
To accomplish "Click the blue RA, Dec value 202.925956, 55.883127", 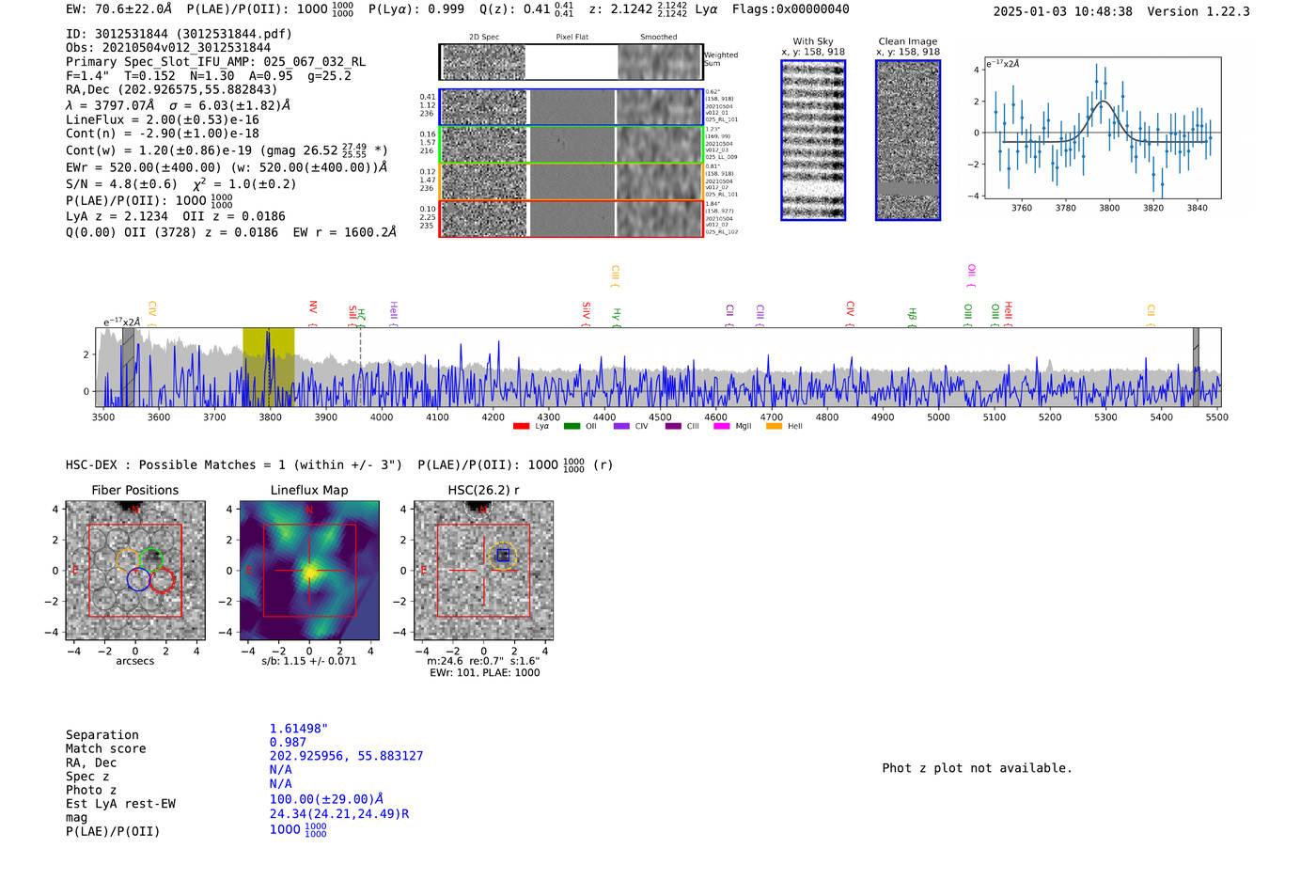I will [x=346, y=756].
